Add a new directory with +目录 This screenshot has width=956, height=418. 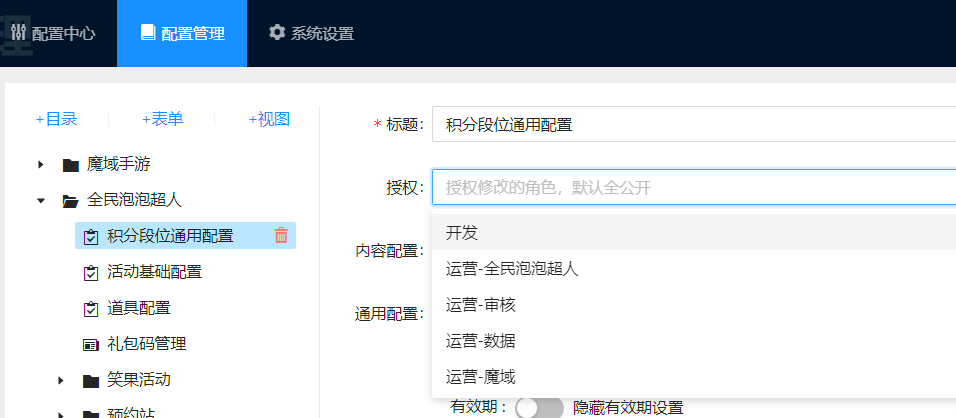point(56,119)
